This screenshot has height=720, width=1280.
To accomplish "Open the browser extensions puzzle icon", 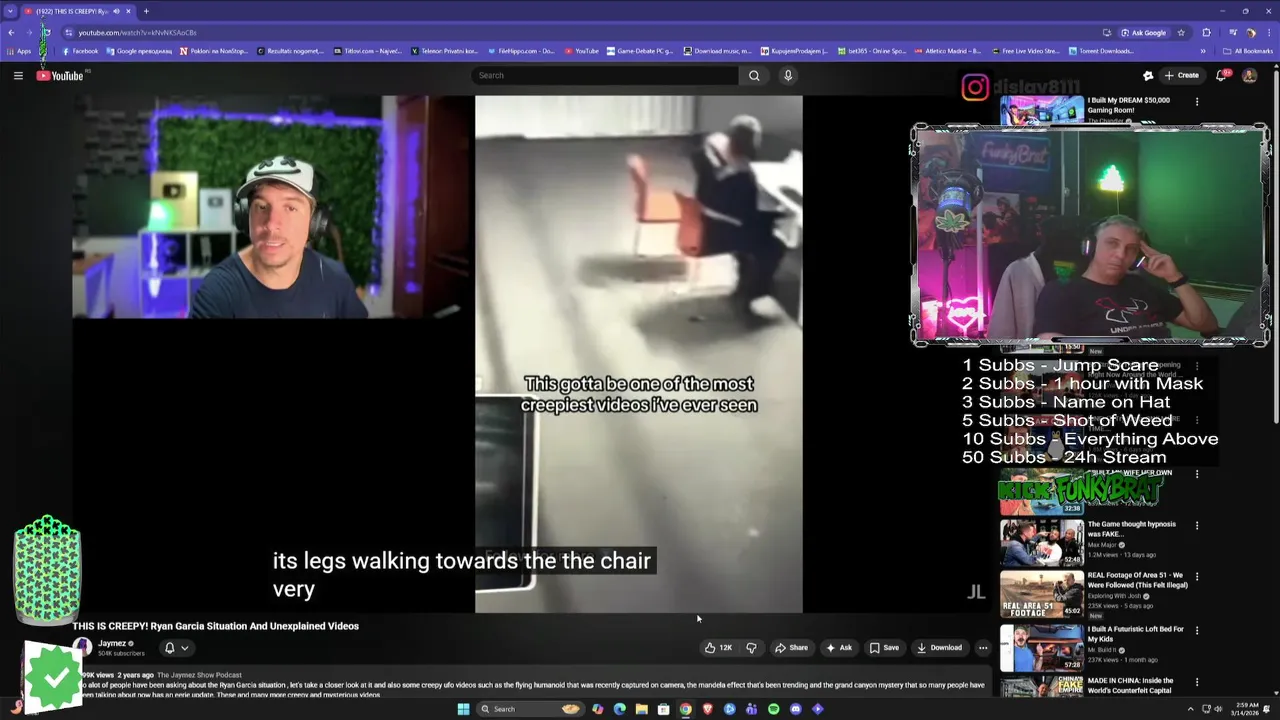I will (1206, 33).
